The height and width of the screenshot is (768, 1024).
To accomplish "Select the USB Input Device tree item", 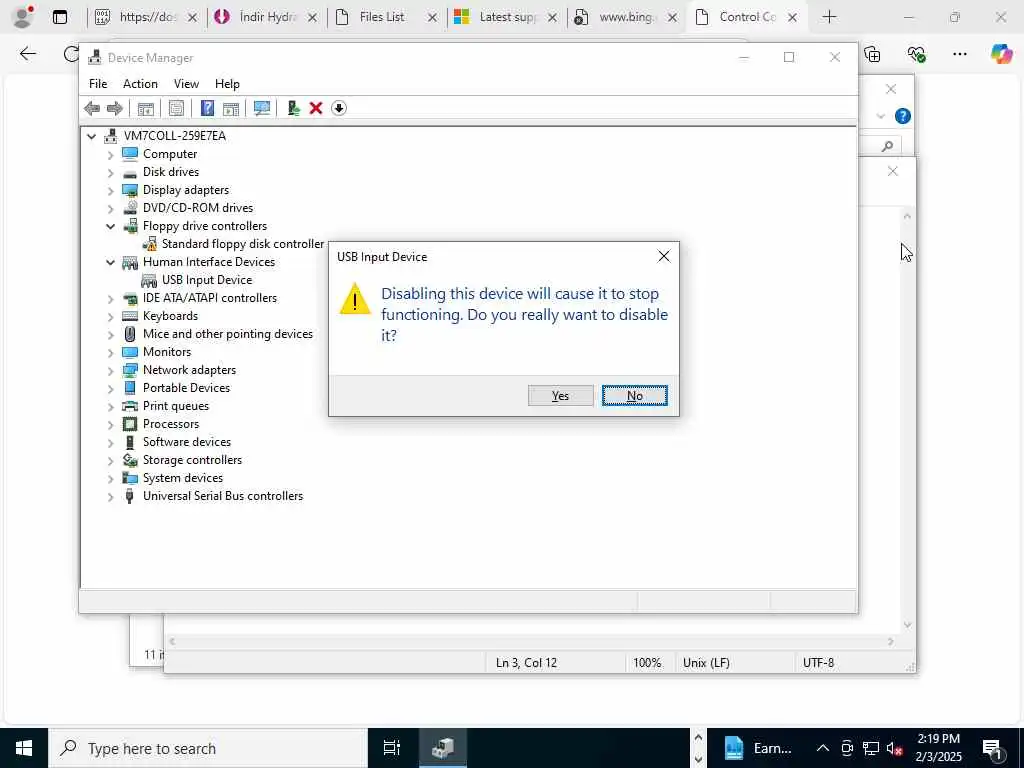I will (x=207, y=280).
